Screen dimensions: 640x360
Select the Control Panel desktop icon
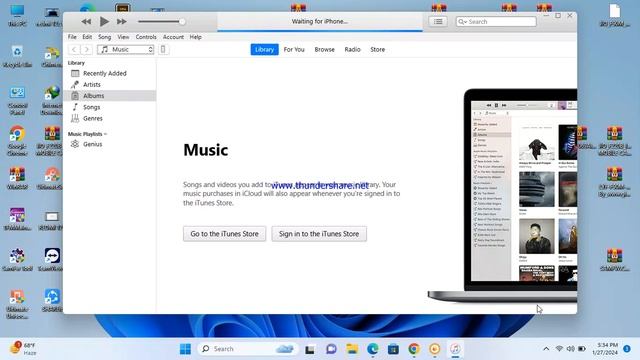(x=17, y=101)
